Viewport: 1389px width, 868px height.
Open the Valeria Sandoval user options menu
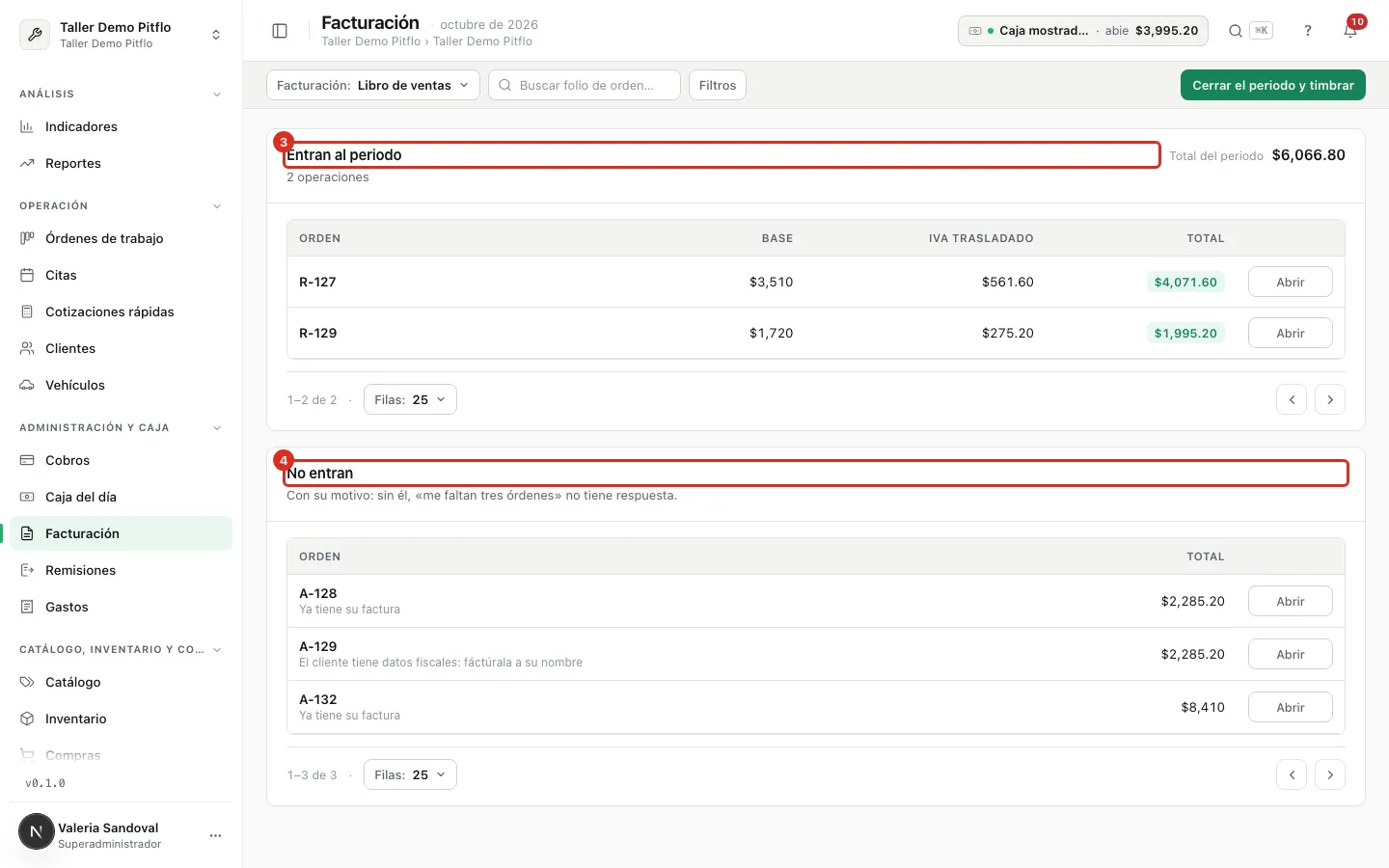point(215,835)
